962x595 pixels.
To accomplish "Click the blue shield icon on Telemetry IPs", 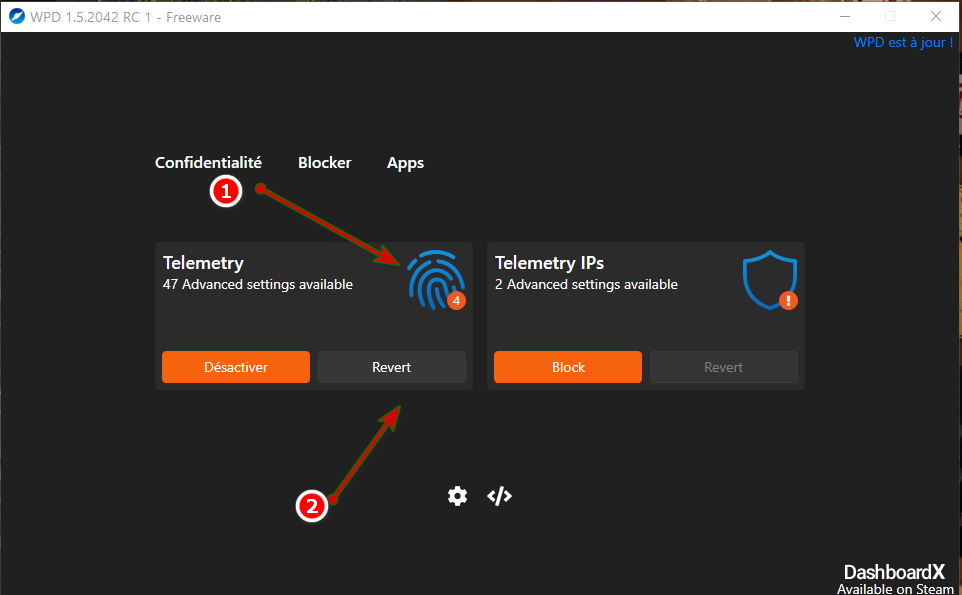I will (769, 278).
